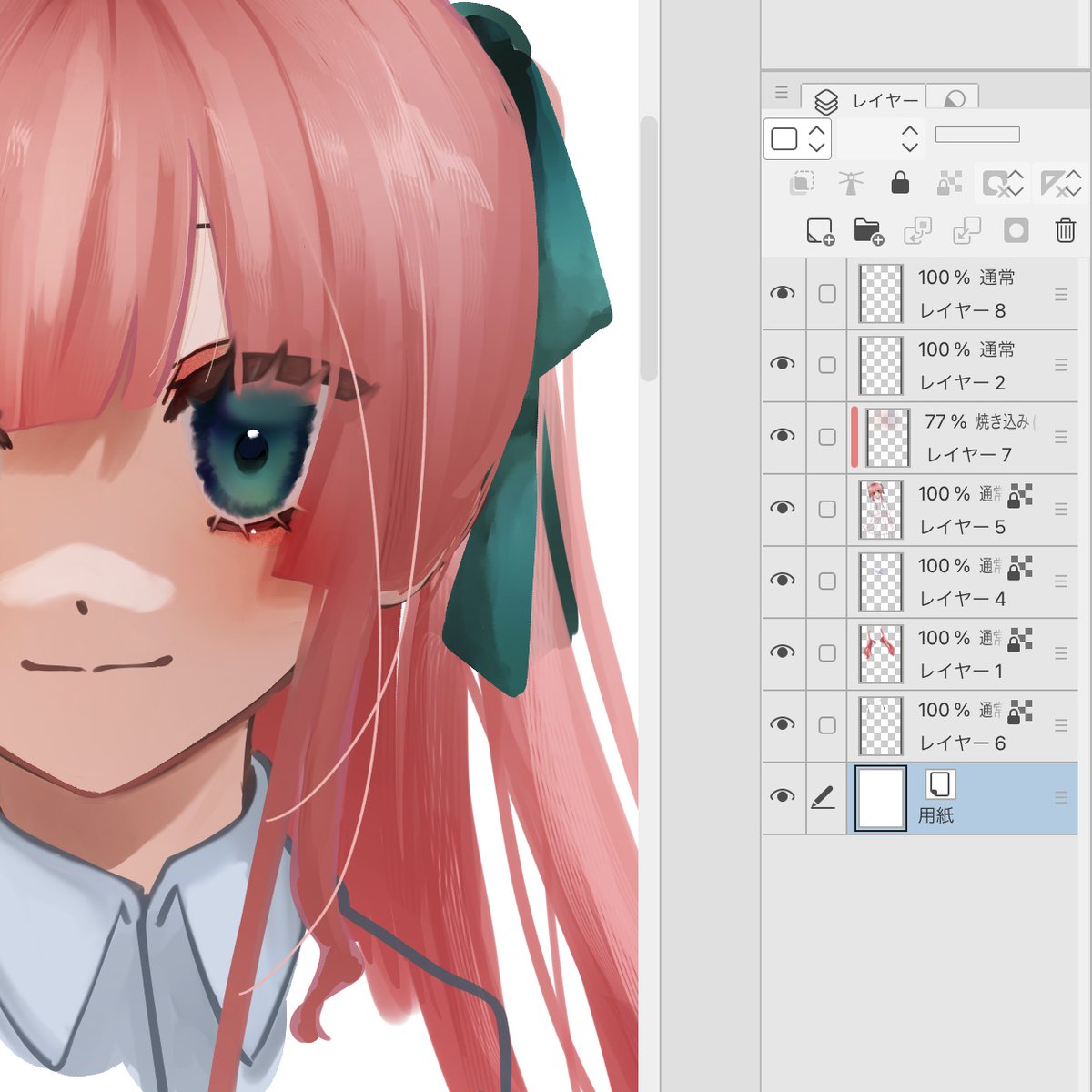The height and width of the screenshot is (1092, 1092).
Task: Tick the checkbox next to レイヤー 1
Action: point(826,653)
